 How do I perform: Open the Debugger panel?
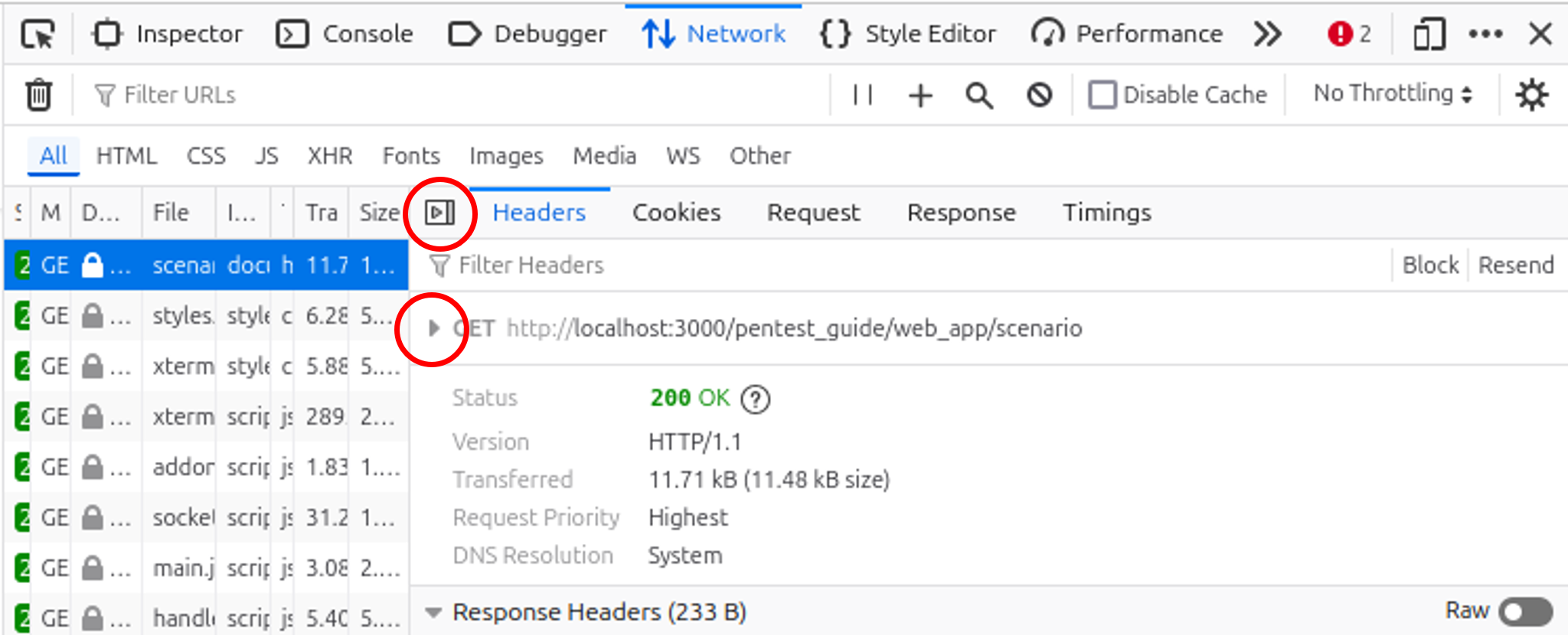coord(528,34)
